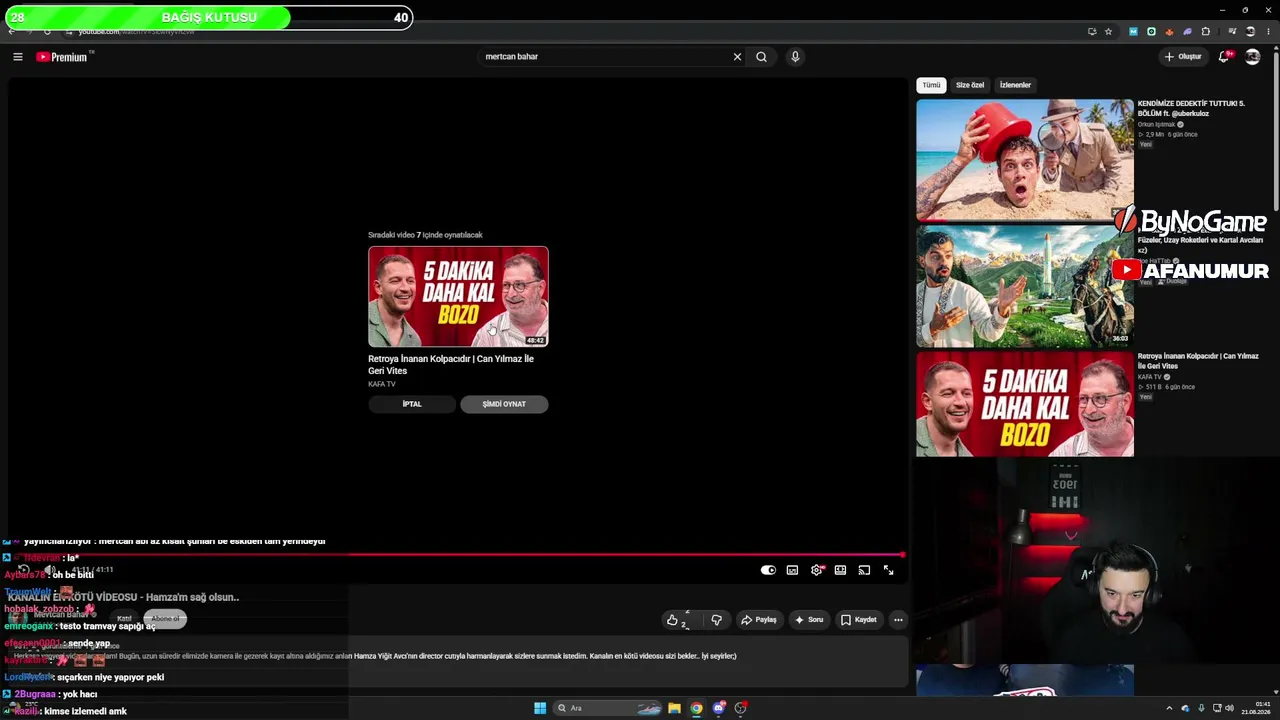
Task: Click the purple feather extension icon
Action: [x=1187, y=31]
